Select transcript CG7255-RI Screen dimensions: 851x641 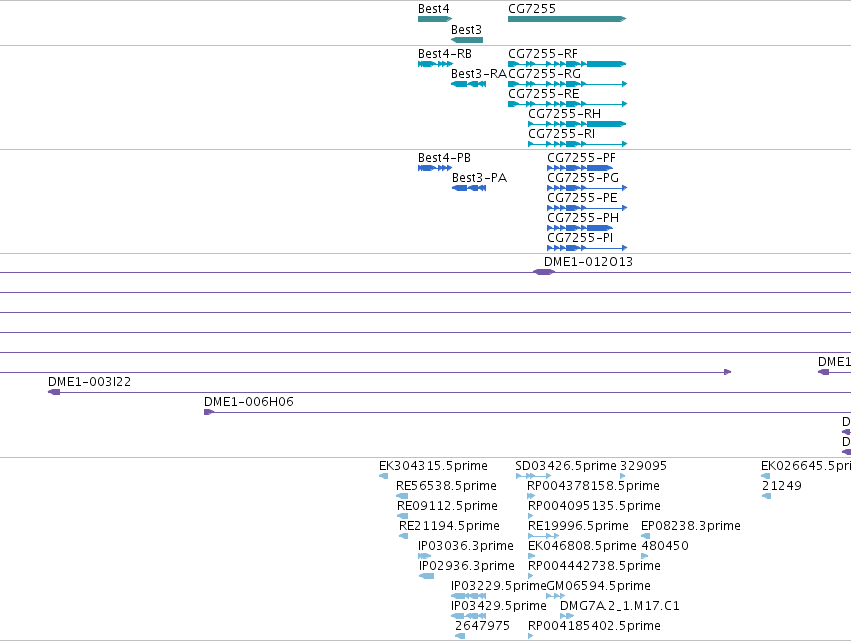click(x=577, y=144)
